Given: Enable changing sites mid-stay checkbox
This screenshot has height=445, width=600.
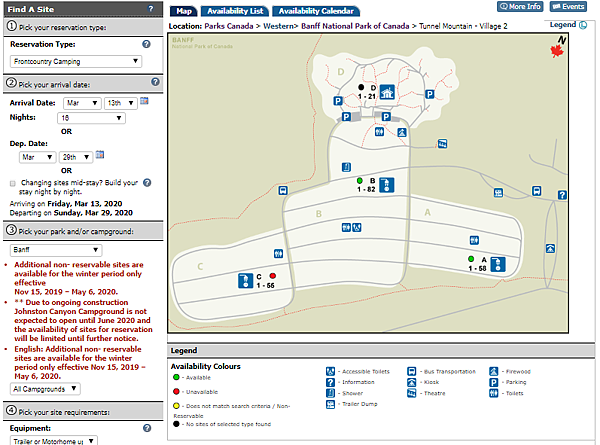Looking at the screenshot, I should [x=13, y=183].
